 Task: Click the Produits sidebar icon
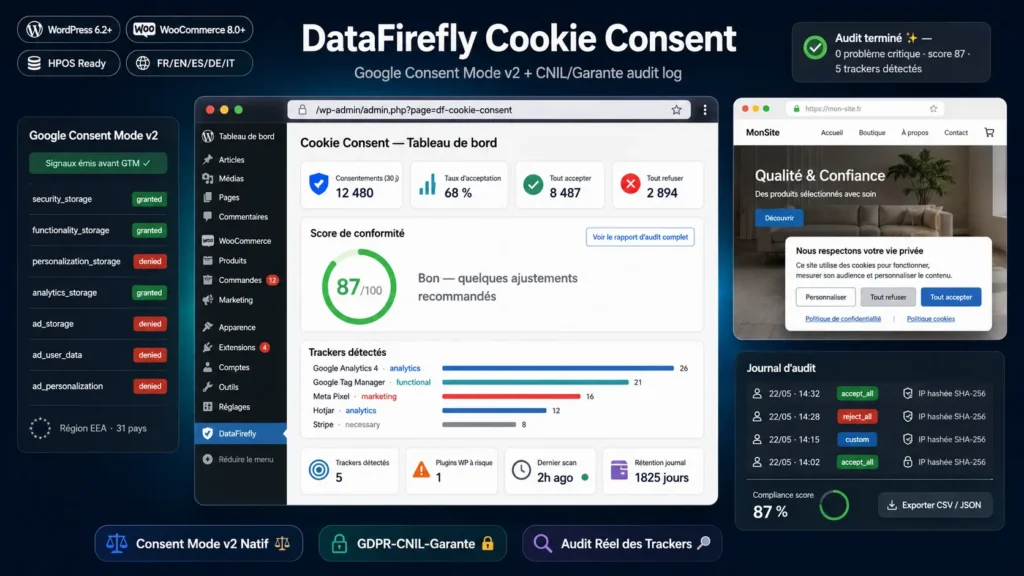(x=208, y=260)
